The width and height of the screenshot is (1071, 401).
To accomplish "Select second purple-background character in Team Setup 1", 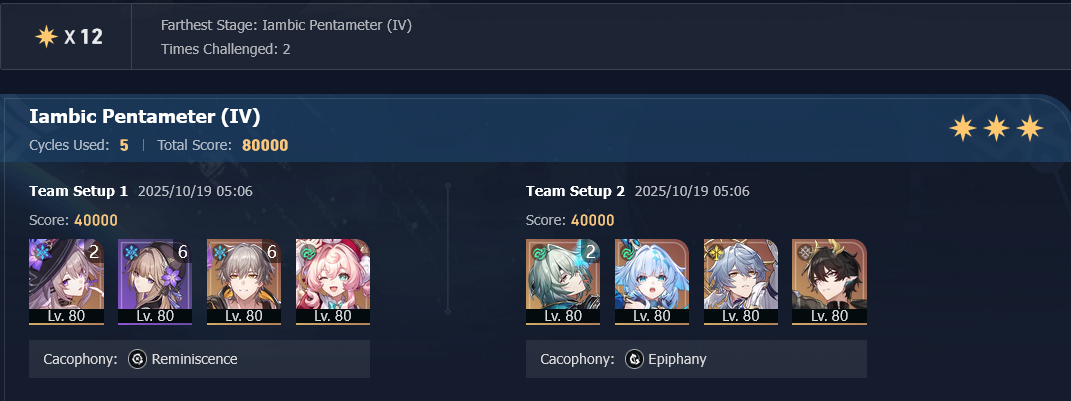I will [155, 281].
